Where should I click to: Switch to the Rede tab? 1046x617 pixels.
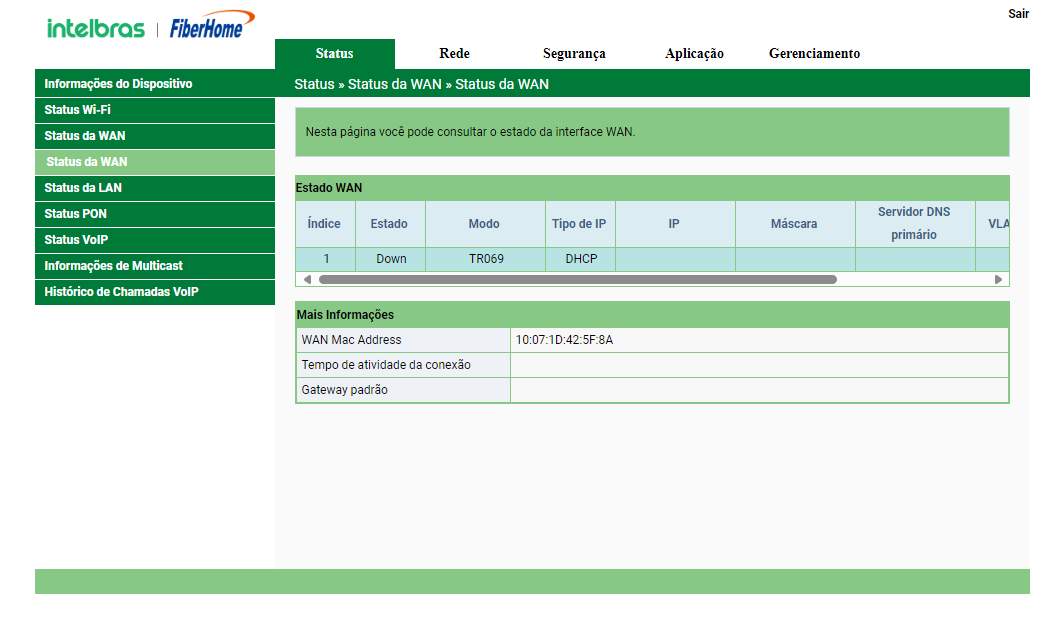coord(454,54)
